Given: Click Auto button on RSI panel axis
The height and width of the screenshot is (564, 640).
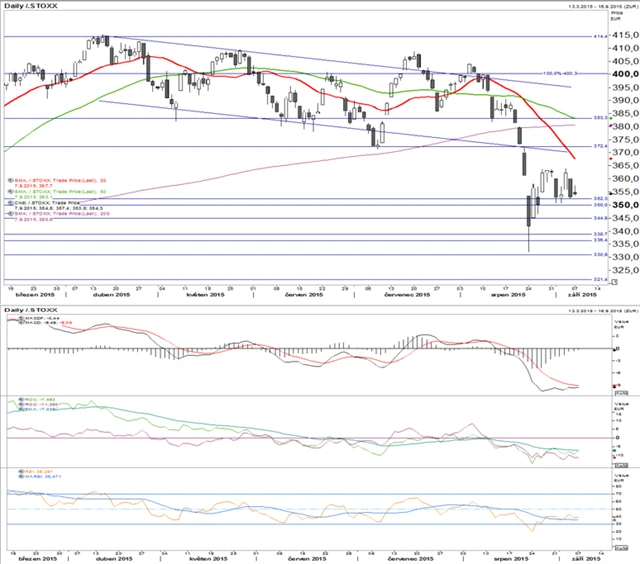Looking at the screenshot, I should tap(621, 547).
